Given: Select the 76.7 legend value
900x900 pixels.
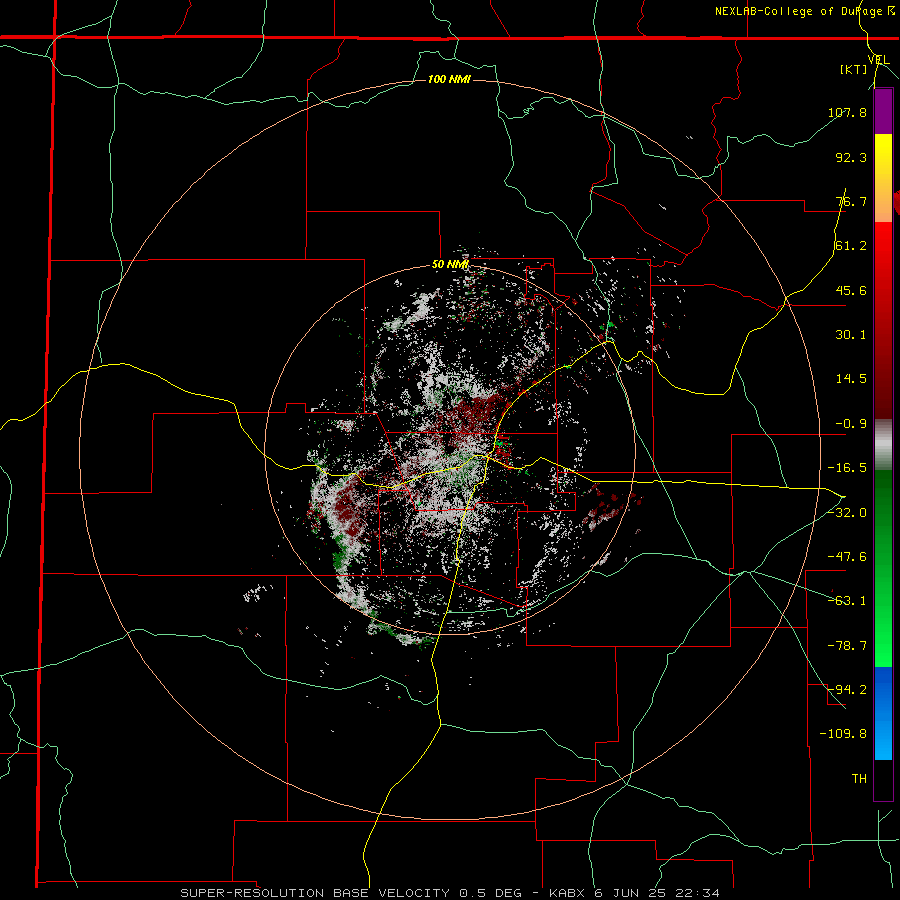Looking at the screenshot, I should [851, 201].
